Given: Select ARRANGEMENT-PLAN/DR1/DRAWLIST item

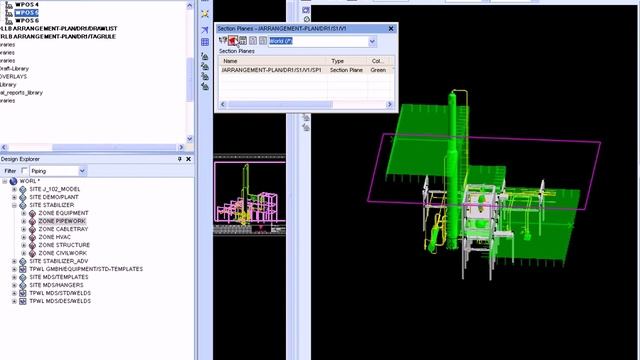Looking at the screenshot, I should (x=59, y=29).
